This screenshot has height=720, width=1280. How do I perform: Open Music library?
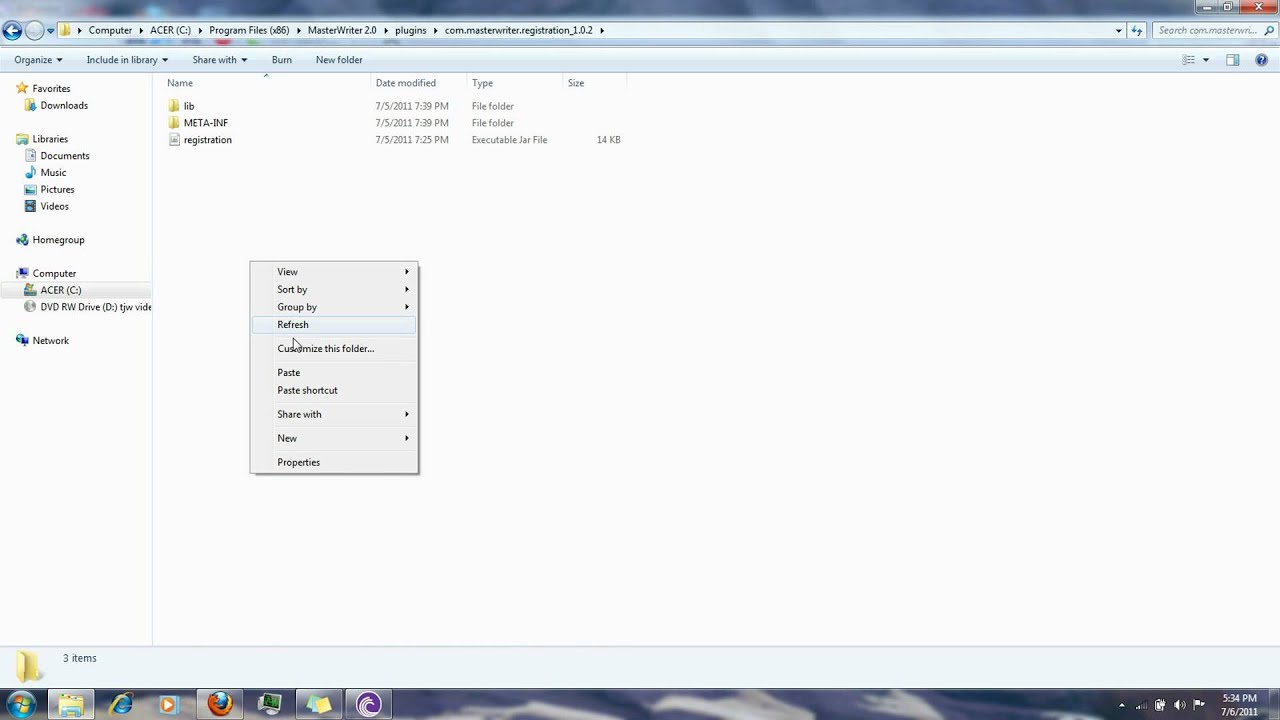point(53,173)
